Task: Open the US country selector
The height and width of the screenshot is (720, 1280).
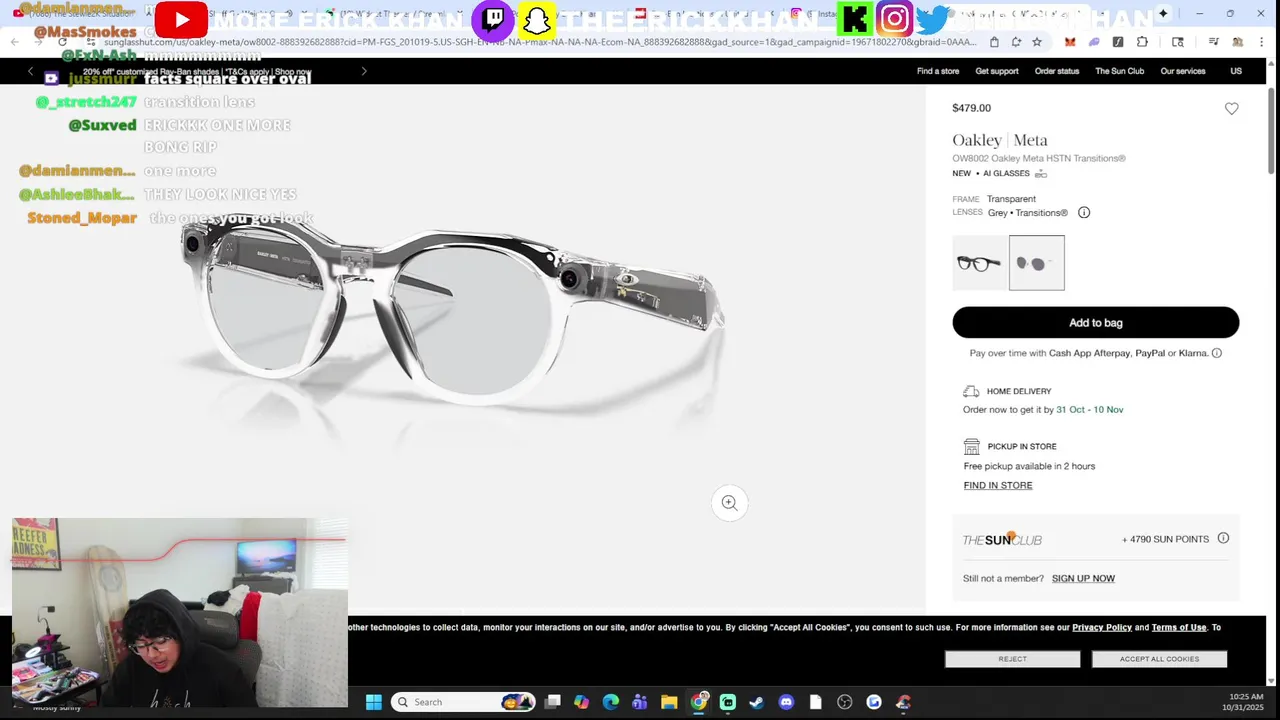Action: coord(1236,71)
